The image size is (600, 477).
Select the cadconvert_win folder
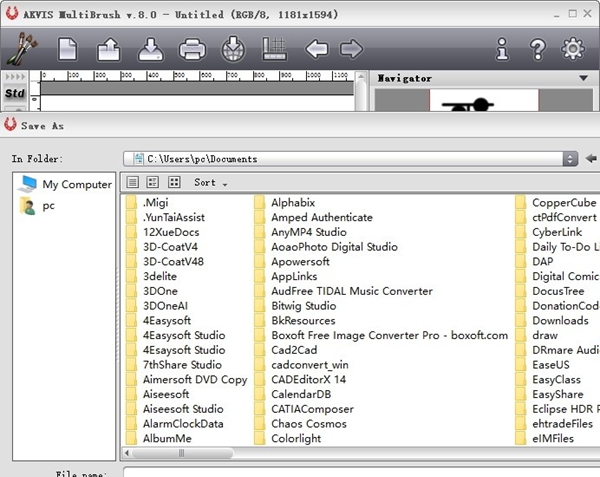click(x=302, y=365)
